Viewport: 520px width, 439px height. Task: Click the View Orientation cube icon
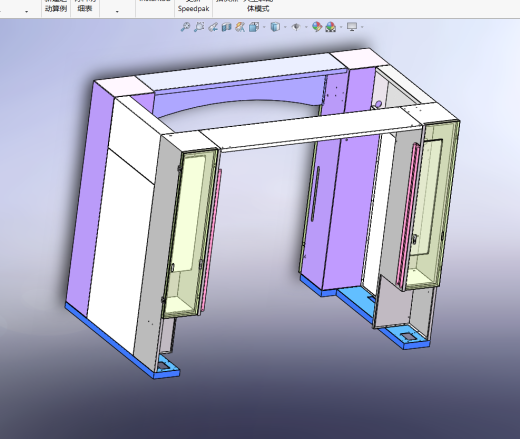tap(254, 27)
